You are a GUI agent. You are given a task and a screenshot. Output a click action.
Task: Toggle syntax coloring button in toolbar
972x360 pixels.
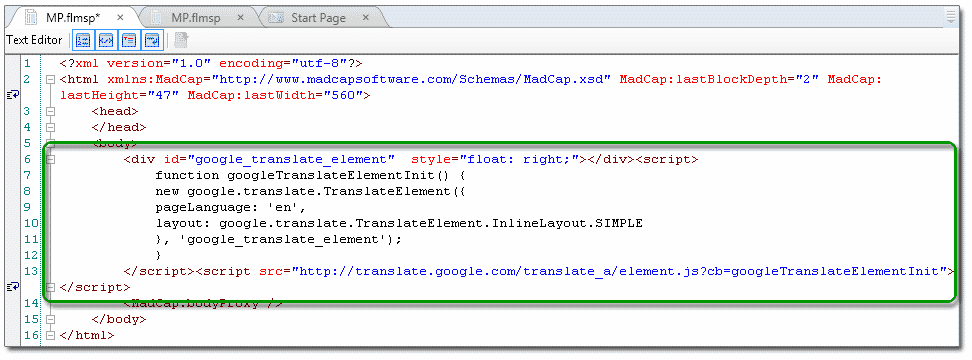click(x=107, y=41)
